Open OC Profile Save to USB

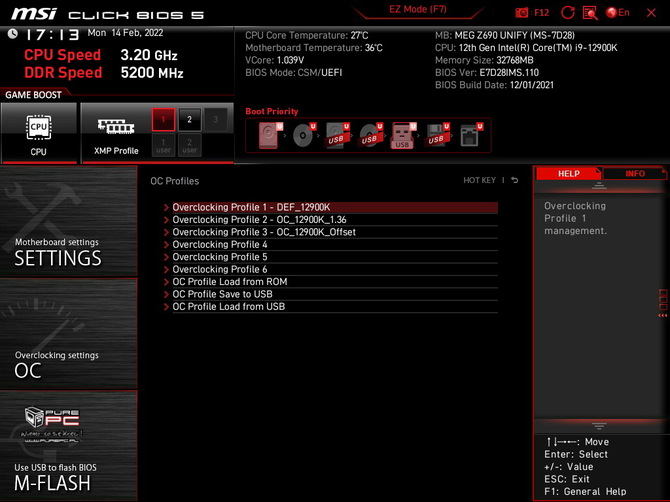tap(335, 294)
